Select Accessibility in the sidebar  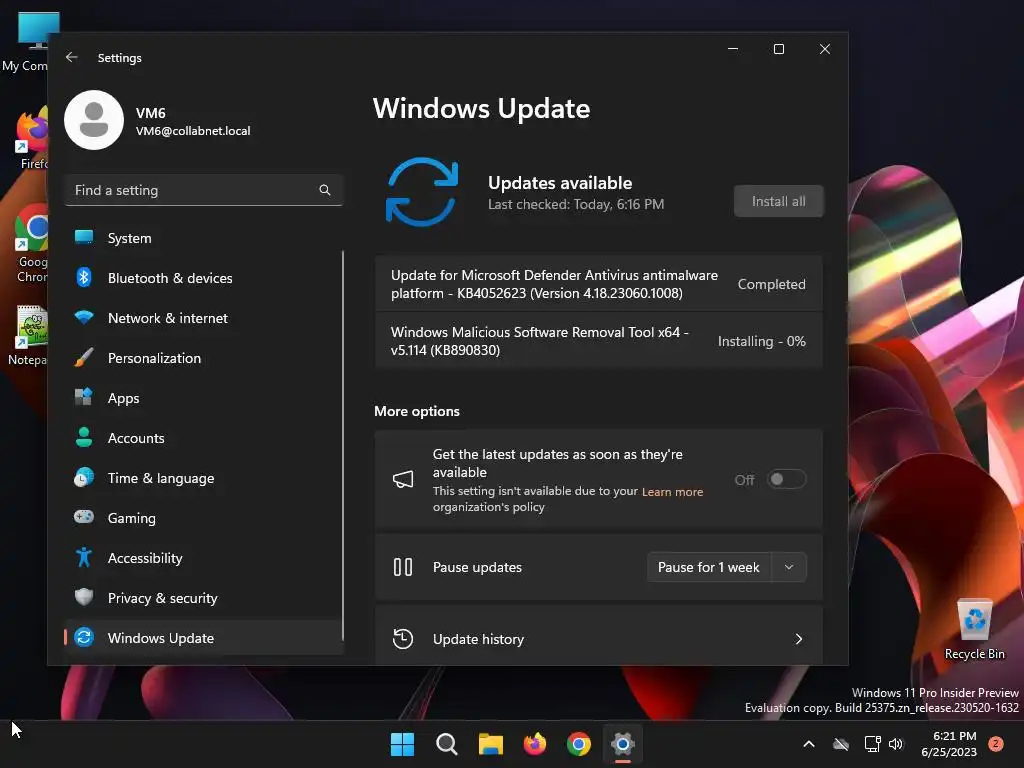coord(204,558)
